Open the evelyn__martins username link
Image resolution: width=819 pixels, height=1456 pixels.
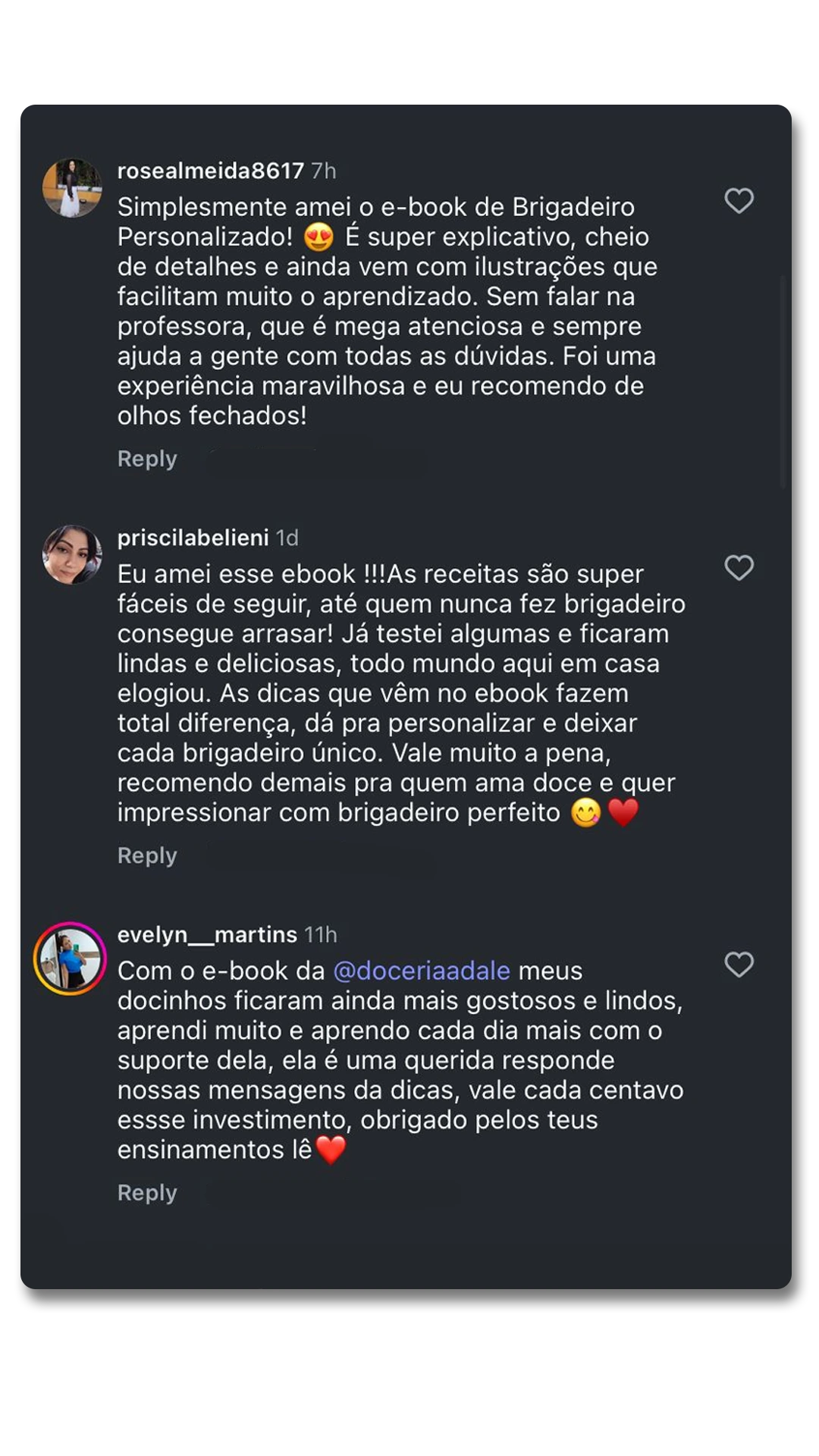[207, 934]
